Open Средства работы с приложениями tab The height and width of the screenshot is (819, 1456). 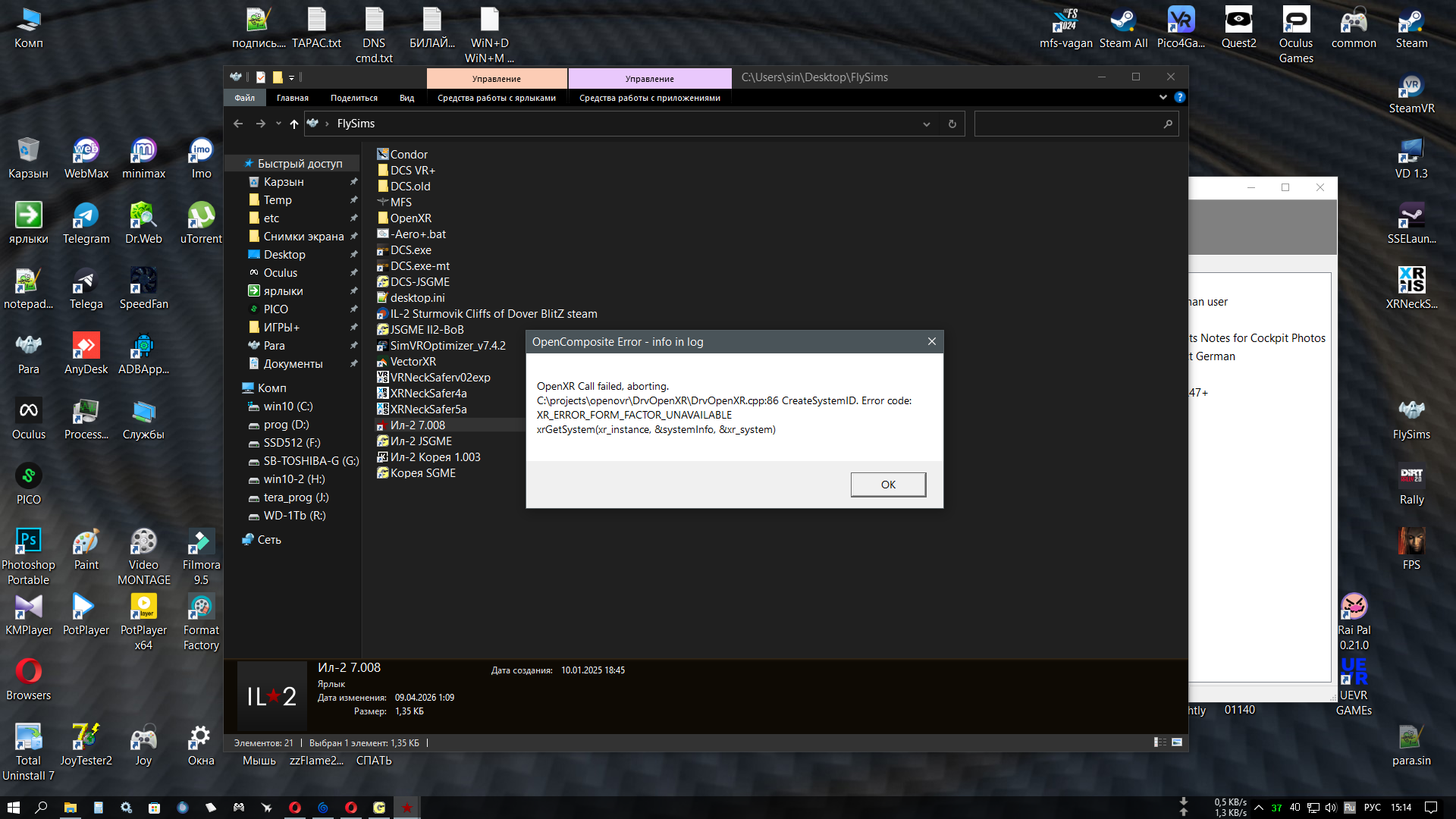click(650, 98)
